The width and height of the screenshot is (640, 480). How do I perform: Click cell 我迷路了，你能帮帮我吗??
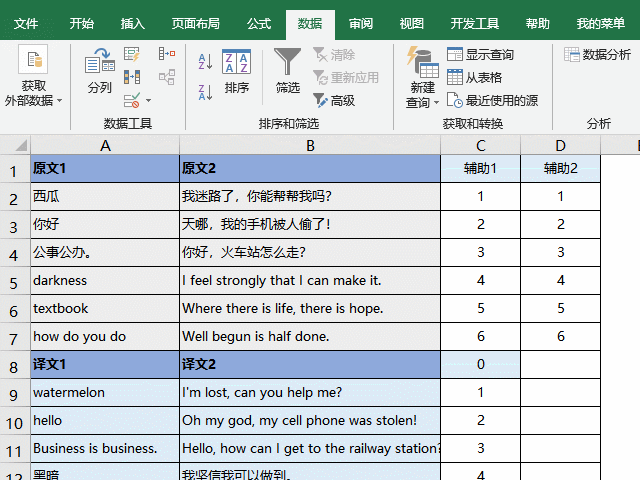pos(310,197)
